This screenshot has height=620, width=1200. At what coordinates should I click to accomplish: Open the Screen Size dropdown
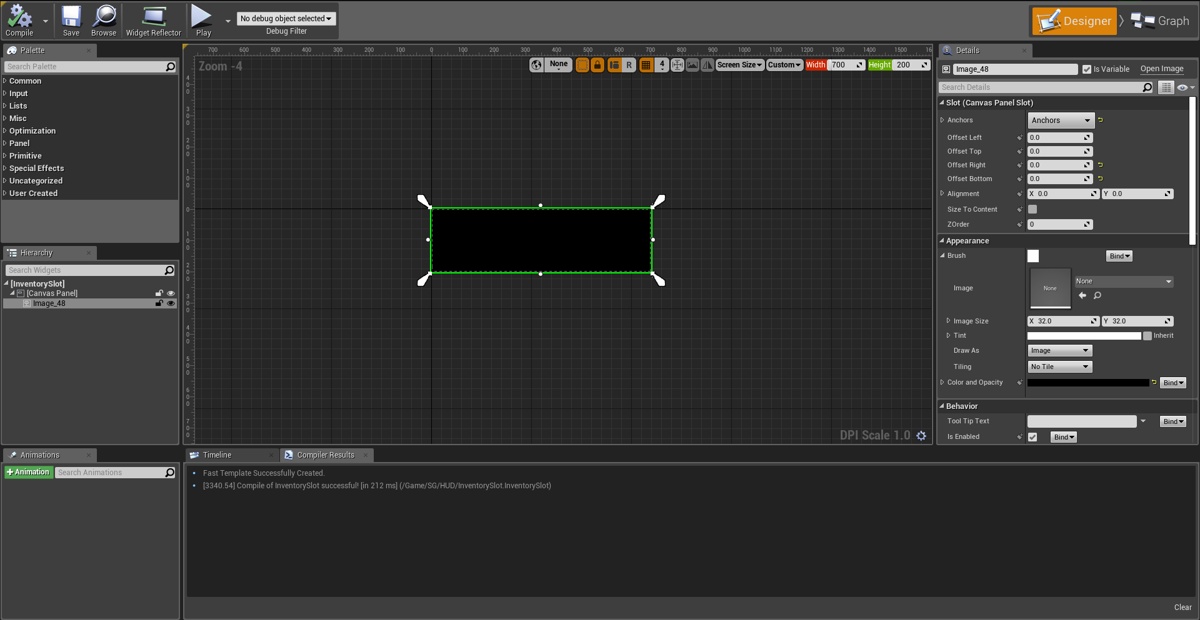tap(740, 65)
